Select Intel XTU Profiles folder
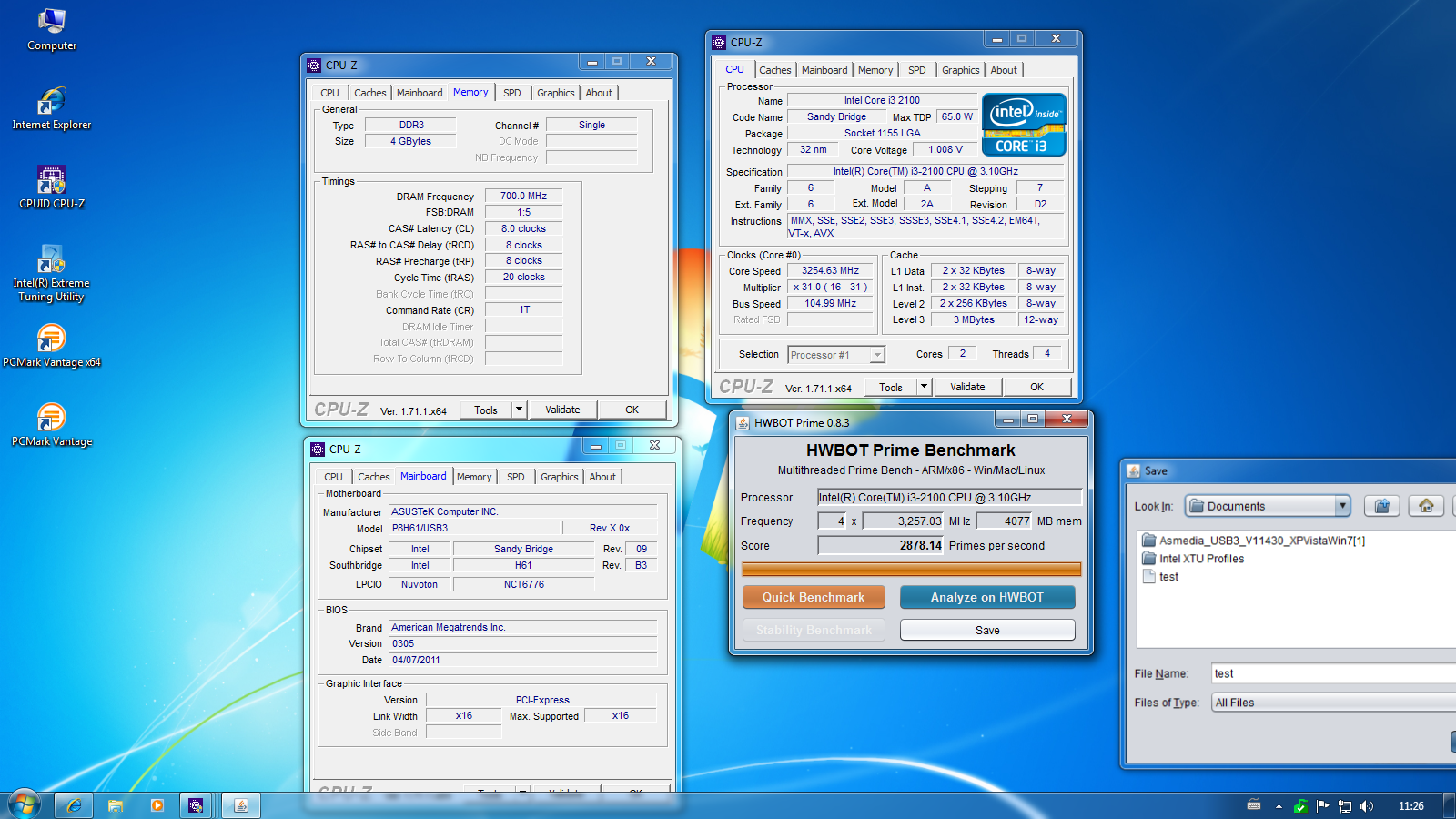The width and height of the screenshot is (1456, 819). coord(1193,559)
